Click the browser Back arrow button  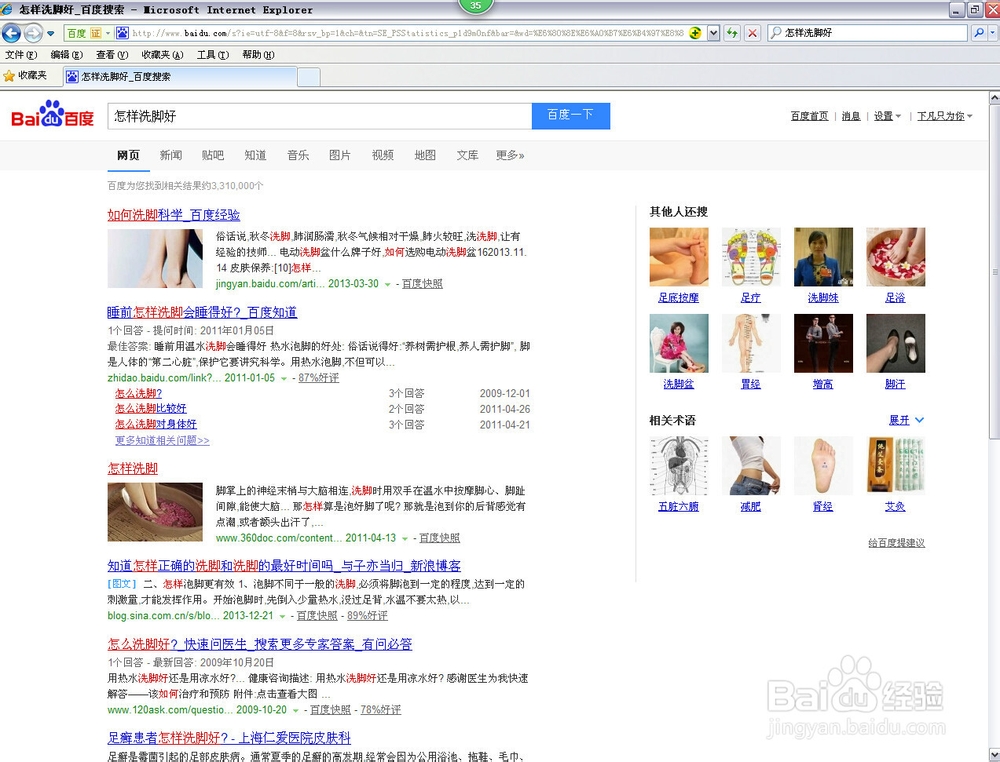[x=11, y=33]
